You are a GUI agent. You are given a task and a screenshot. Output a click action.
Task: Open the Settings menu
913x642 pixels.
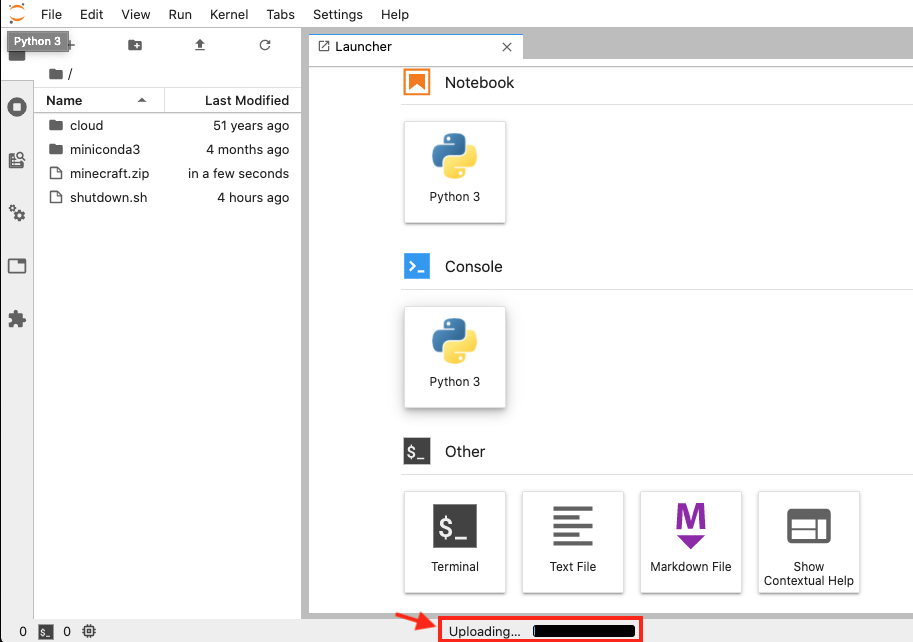click(x=337, y=15)
